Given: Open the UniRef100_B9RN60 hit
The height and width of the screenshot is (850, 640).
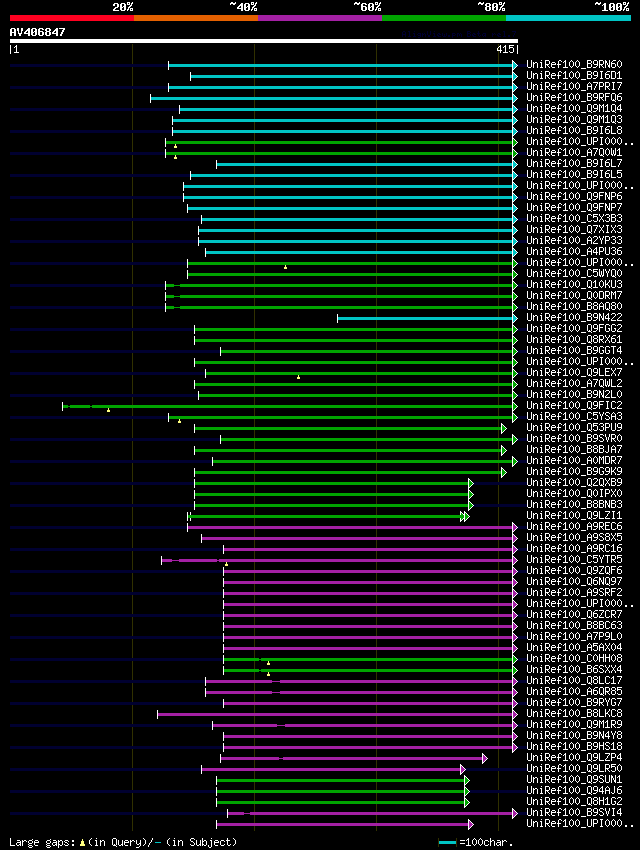Looking at the screenshot, I should 574,65.
